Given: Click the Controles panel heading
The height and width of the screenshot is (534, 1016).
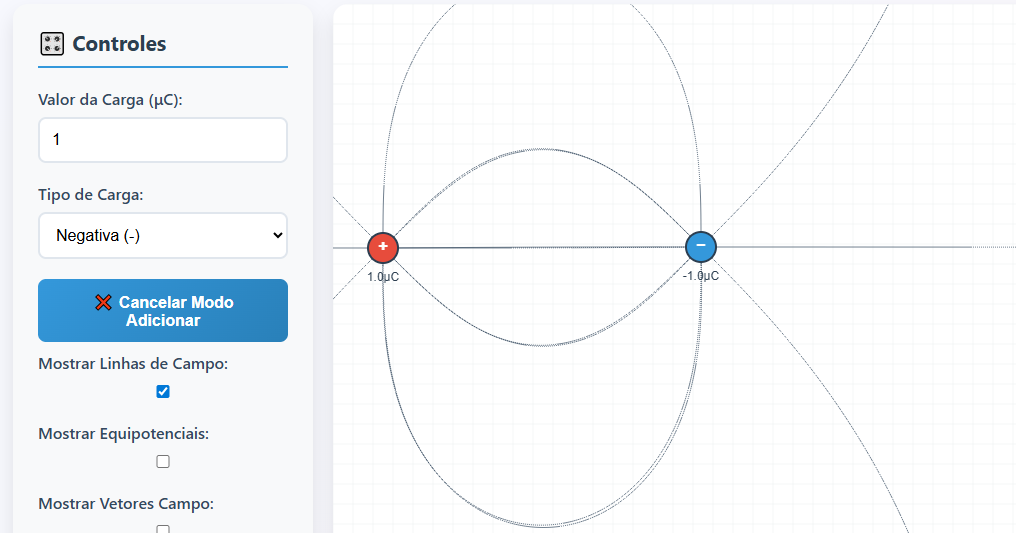Looking at the screenshot, I should click(119, 44).
